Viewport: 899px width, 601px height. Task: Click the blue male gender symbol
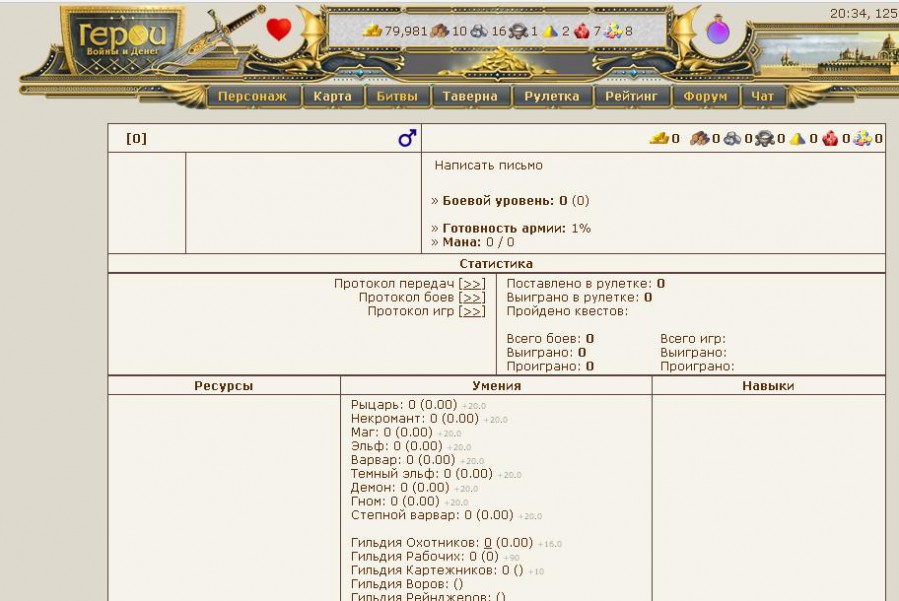tap(406, 139)
